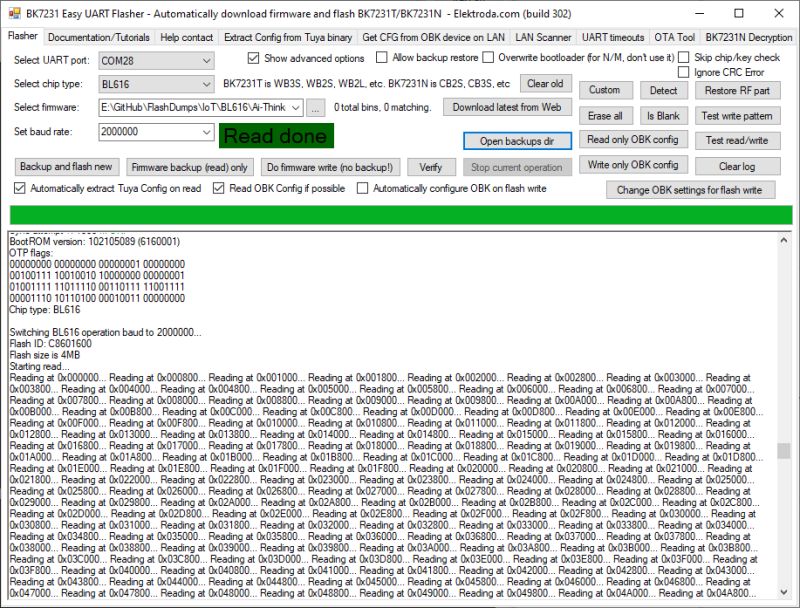800x608 pixels.
Task: Open the UART timeouts tab
Action: [613, 37]
